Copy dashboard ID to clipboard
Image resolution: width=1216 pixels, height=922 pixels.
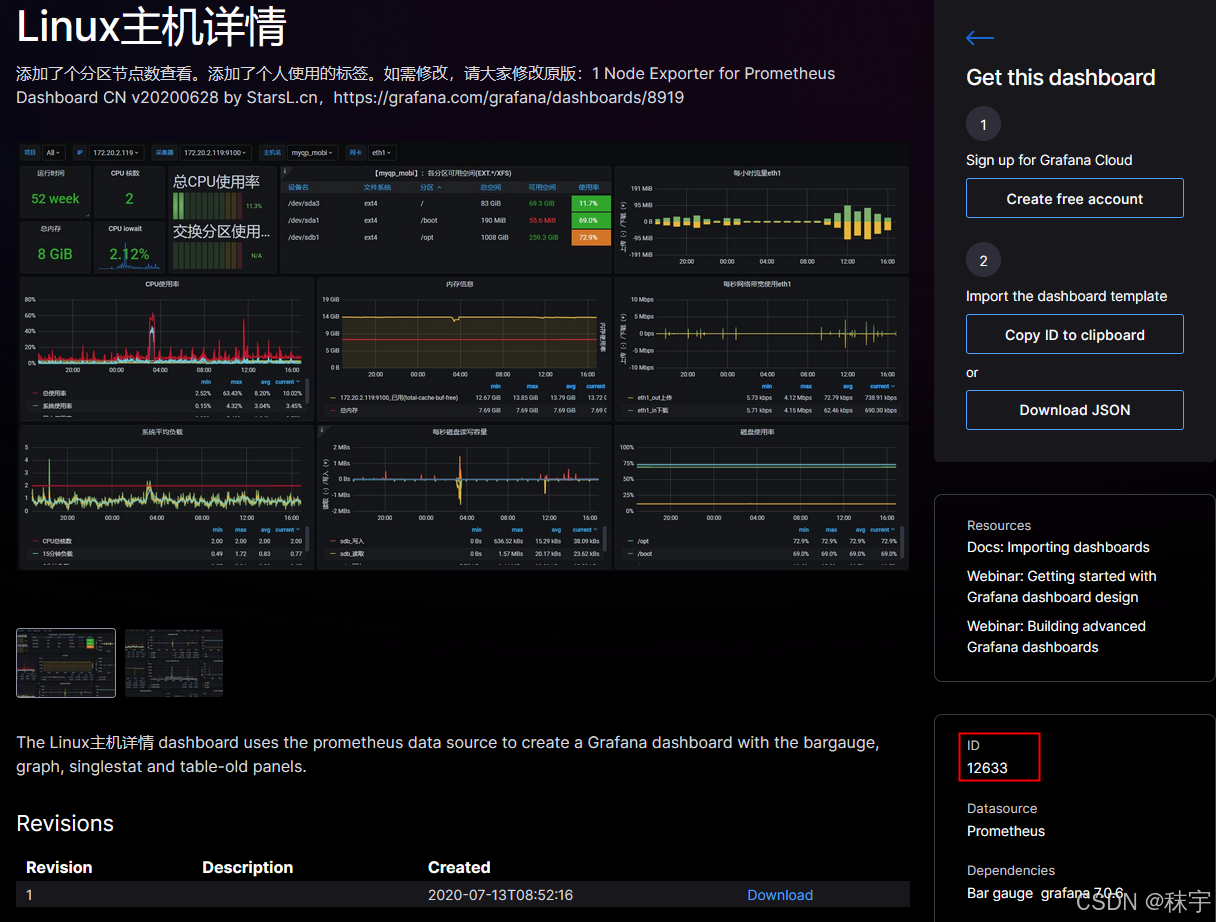pos(1074,334)
